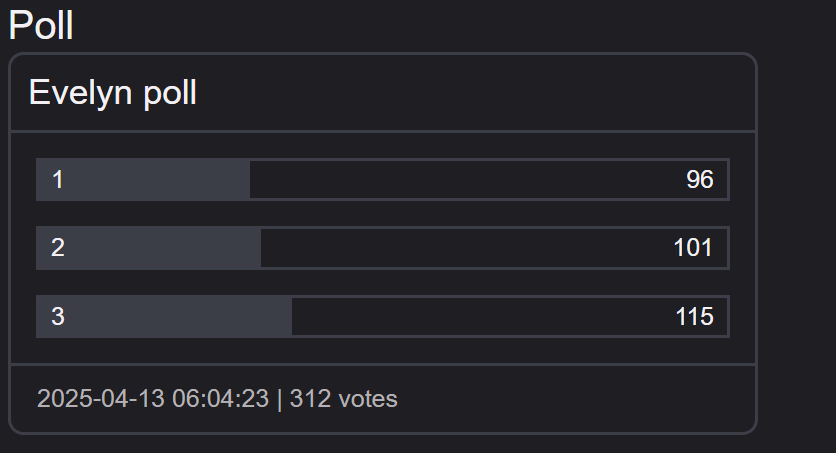This screenshot has height=453, width=836.
Task: Click the 2025-04-13 06:04:23 timestamp
Action: point(153,399)
